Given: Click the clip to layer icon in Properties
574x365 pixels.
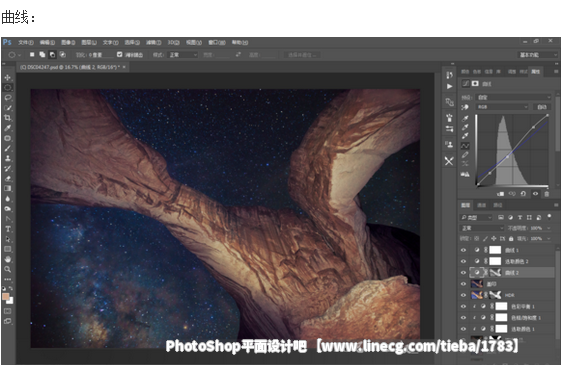Looking at the screenshot, I should click(x=500, y=194).
